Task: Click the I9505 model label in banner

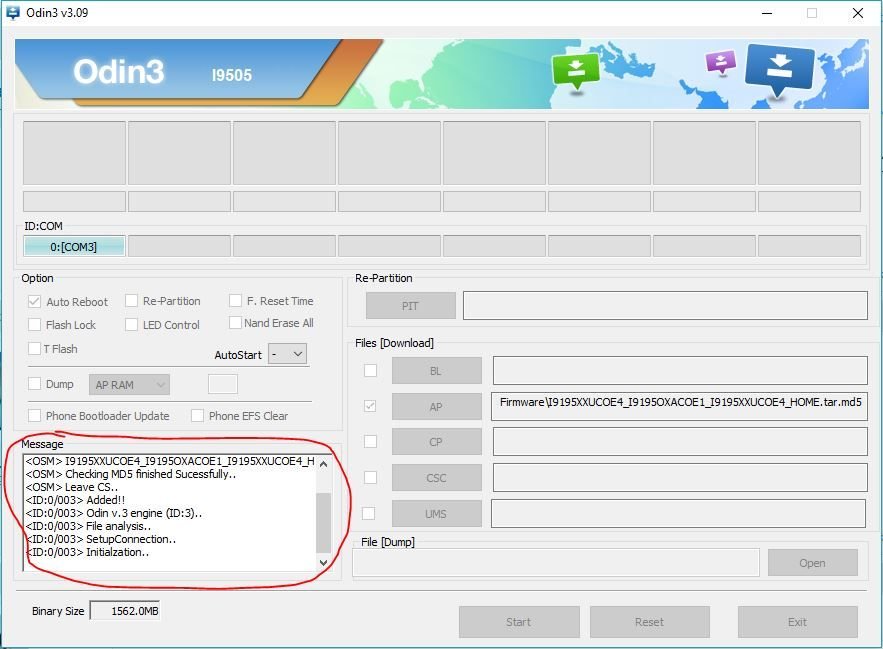Action: pyautogui.click(x=231, y=75)
